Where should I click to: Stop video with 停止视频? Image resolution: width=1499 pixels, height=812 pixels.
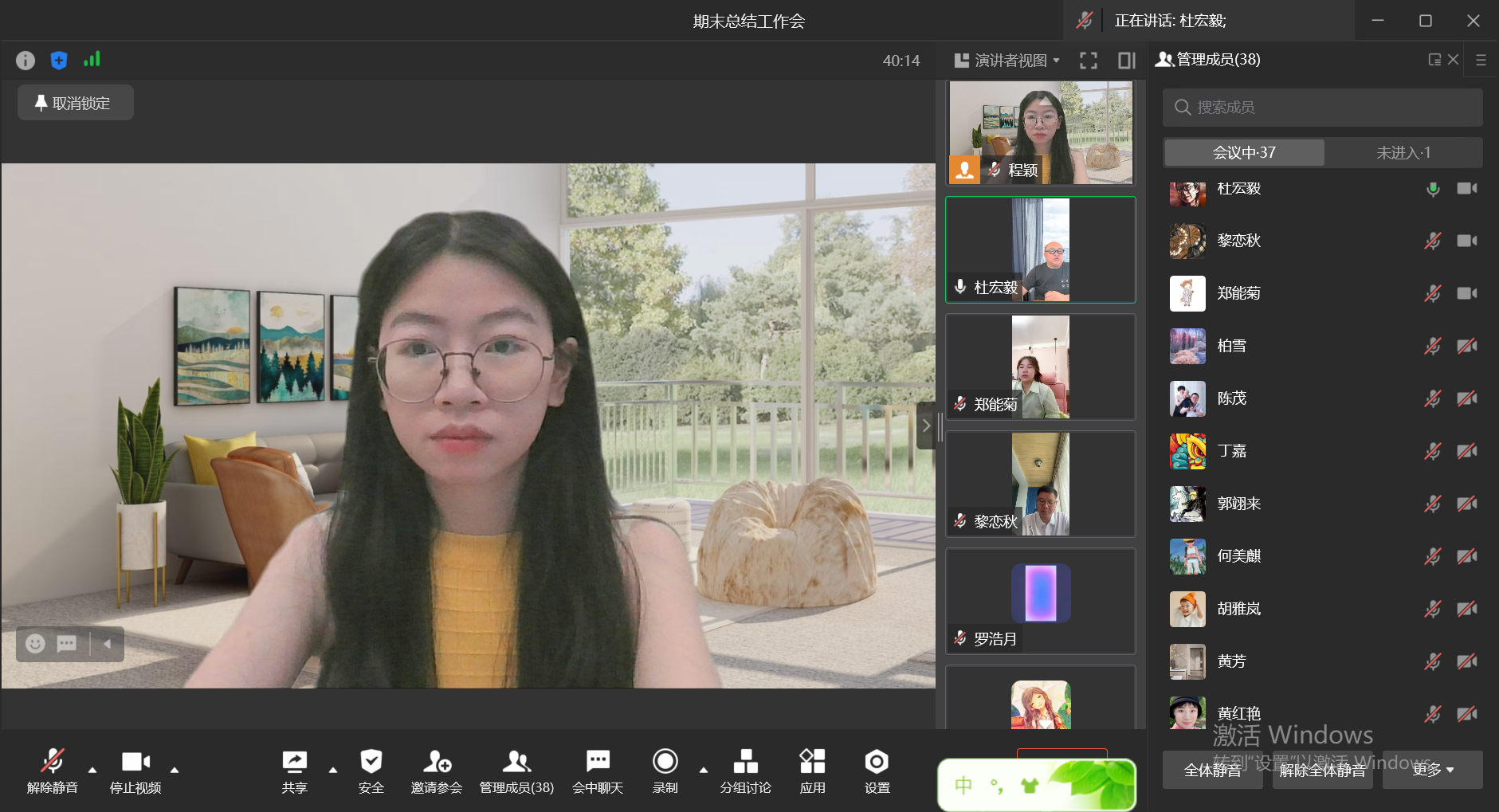tap(135, 771)
